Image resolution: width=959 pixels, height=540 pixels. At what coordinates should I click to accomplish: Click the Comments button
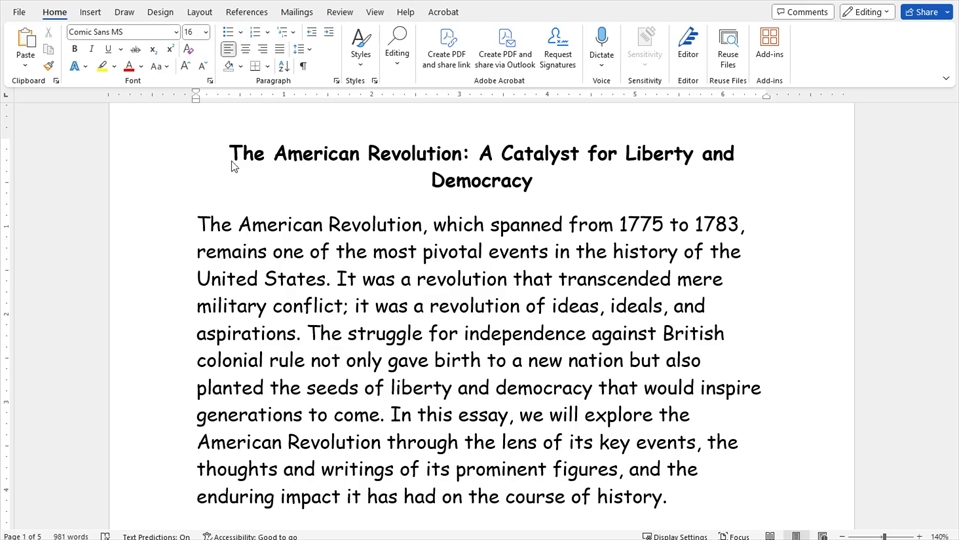point(802,12)
